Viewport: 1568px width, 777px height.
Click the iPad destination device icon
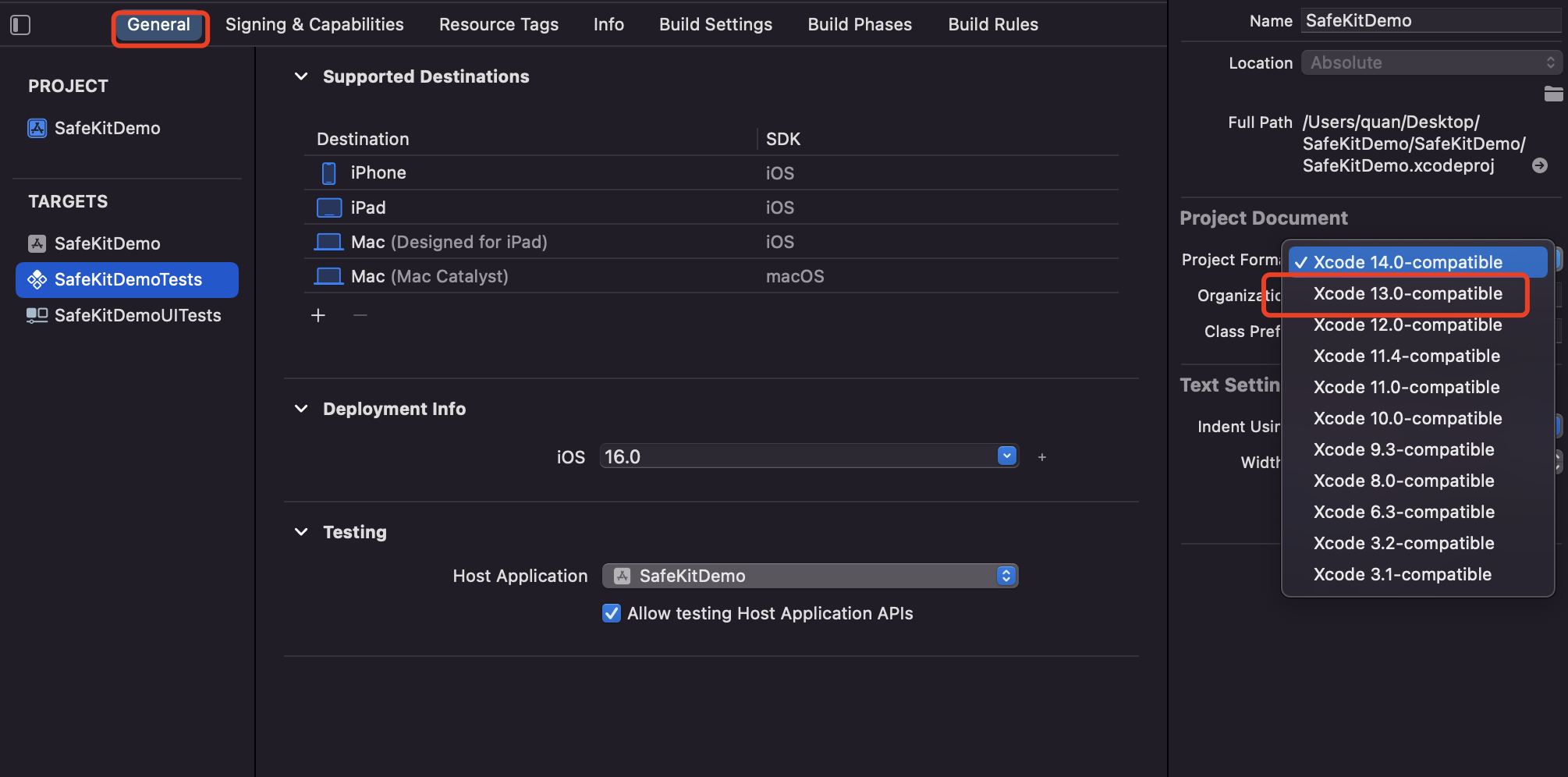click(x=329, y=208)
